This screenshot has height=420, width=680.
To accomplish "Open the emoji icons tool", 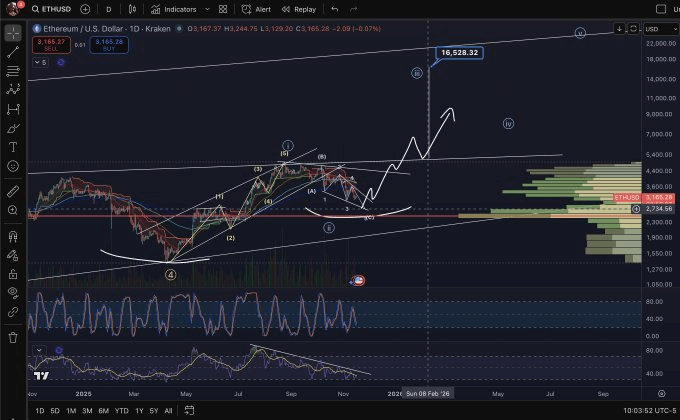I will (x=13, y=165).
